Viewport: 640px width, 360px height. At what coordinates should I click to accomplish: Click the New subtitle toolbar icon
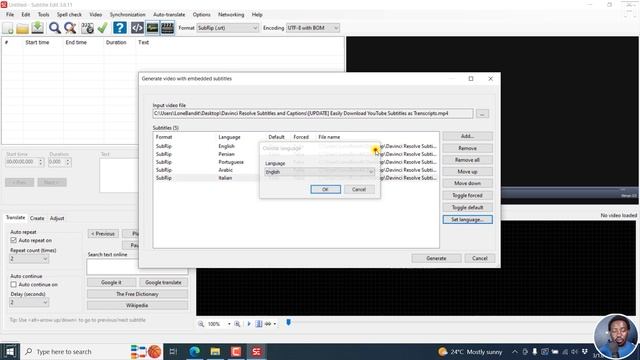(x=8, y=28)
